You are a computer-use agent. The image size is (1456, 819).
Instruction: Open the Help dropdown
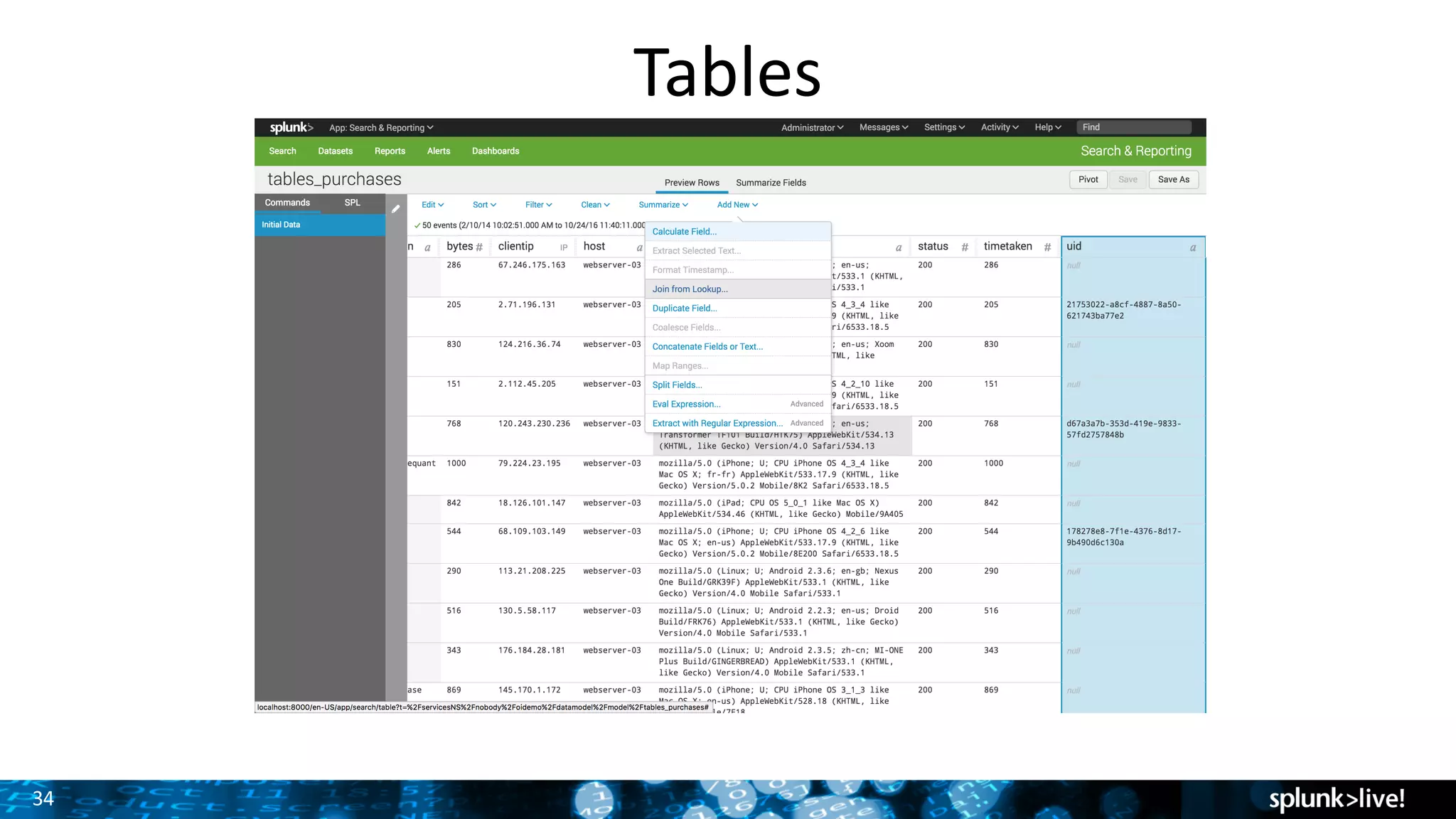tap(1048, 127)
